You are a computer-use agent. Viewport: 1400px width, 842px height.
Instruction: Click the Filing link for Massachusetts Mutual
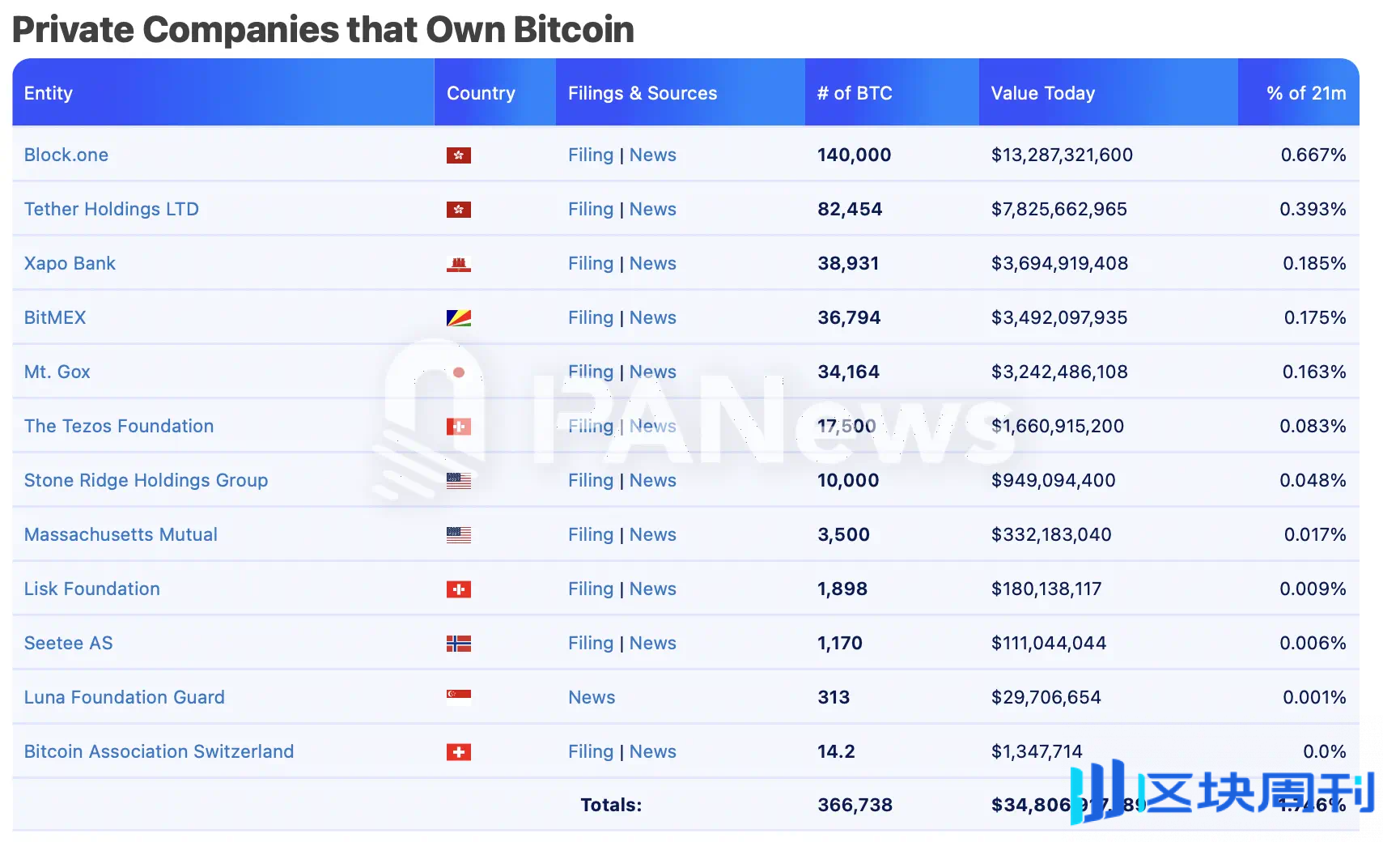point(590,534)
